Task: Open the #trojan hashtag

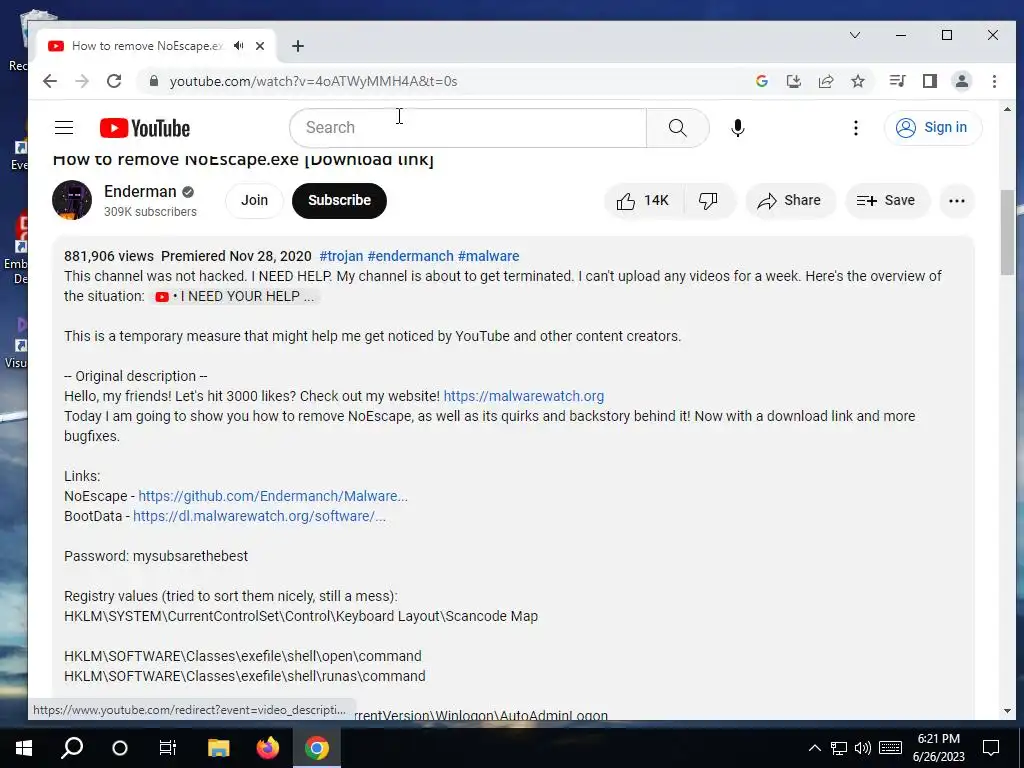Action: coord(341,256)
